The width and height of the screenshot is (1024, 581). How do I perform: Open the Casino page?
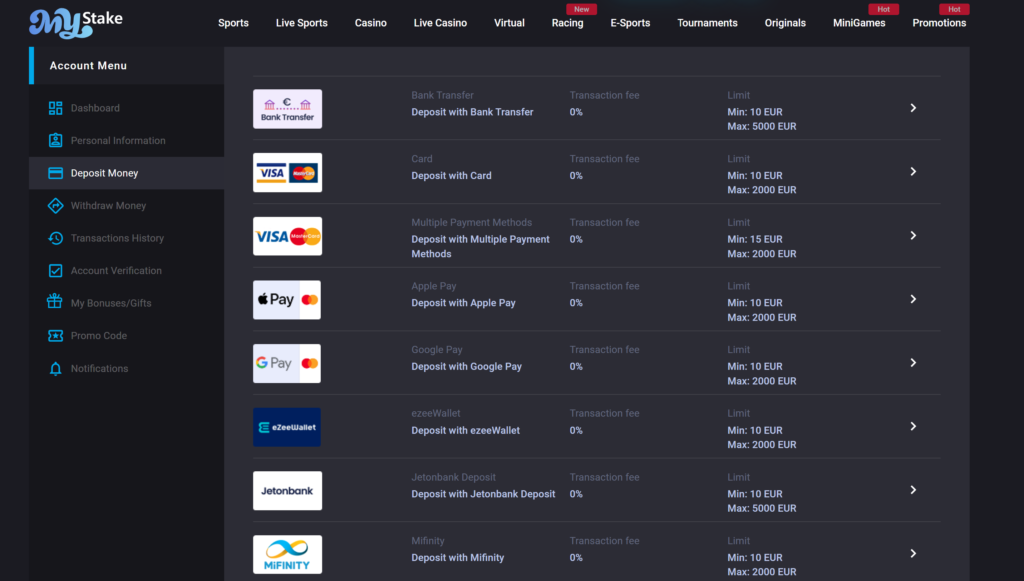click(x=370, y=23)
